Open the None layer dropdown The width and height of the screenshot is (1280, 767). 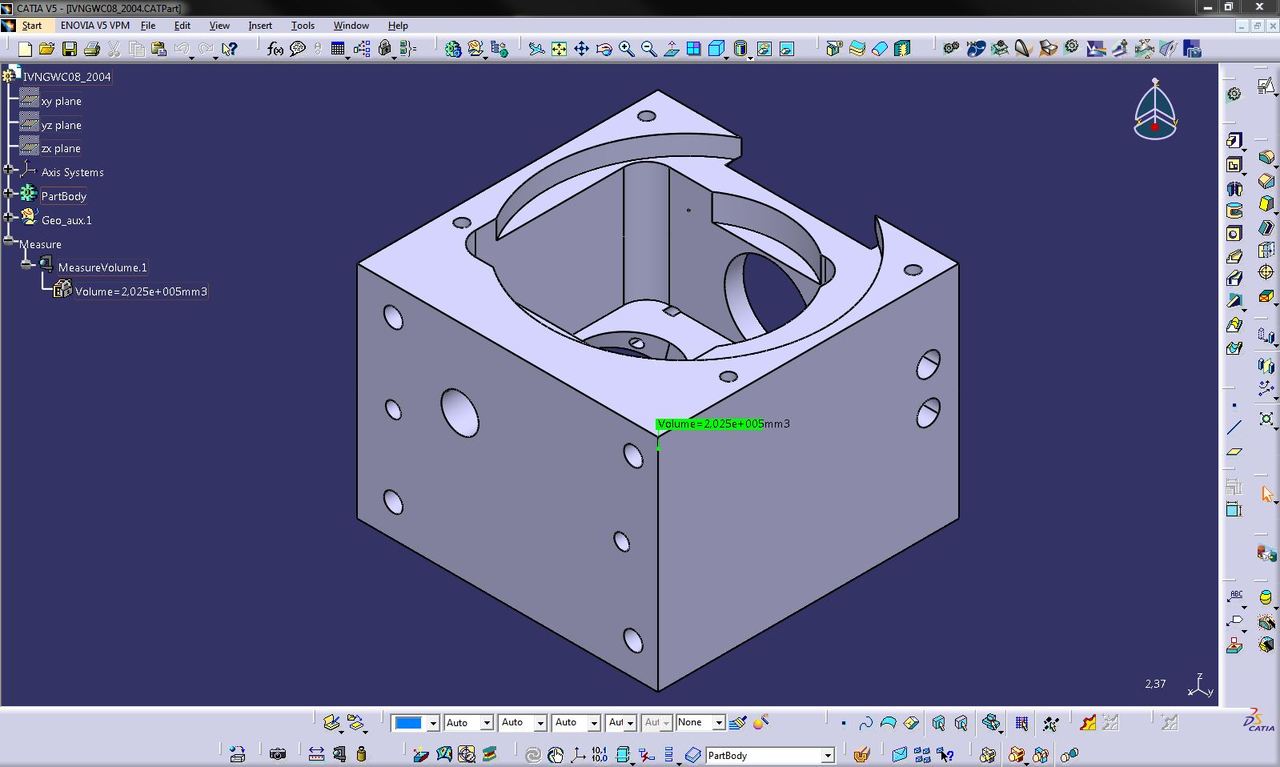718,723
